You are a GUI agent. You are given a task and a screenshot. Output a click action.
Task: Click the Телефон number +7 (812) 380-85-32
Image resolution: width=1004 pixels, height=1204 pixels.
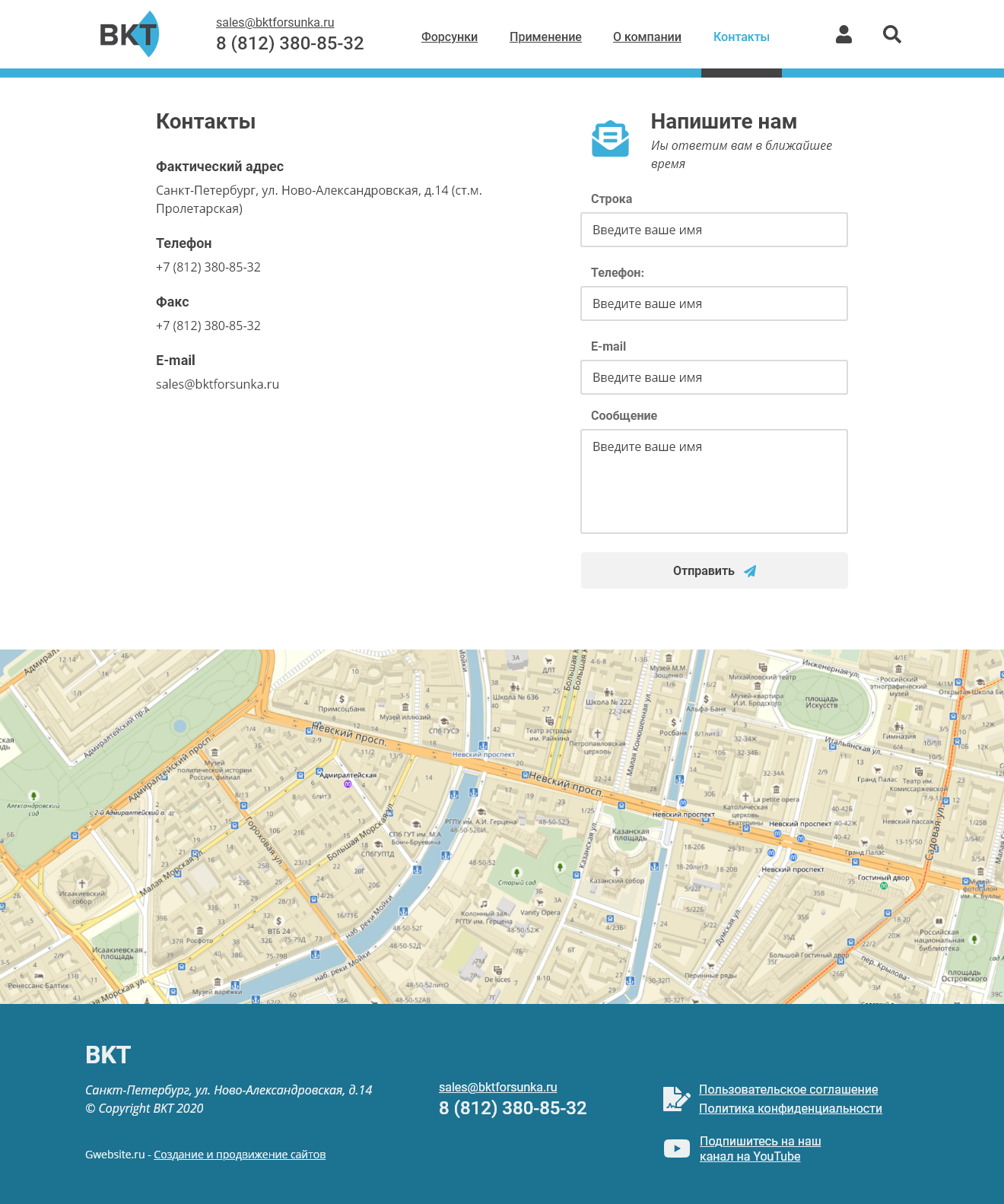click(208, 267)
